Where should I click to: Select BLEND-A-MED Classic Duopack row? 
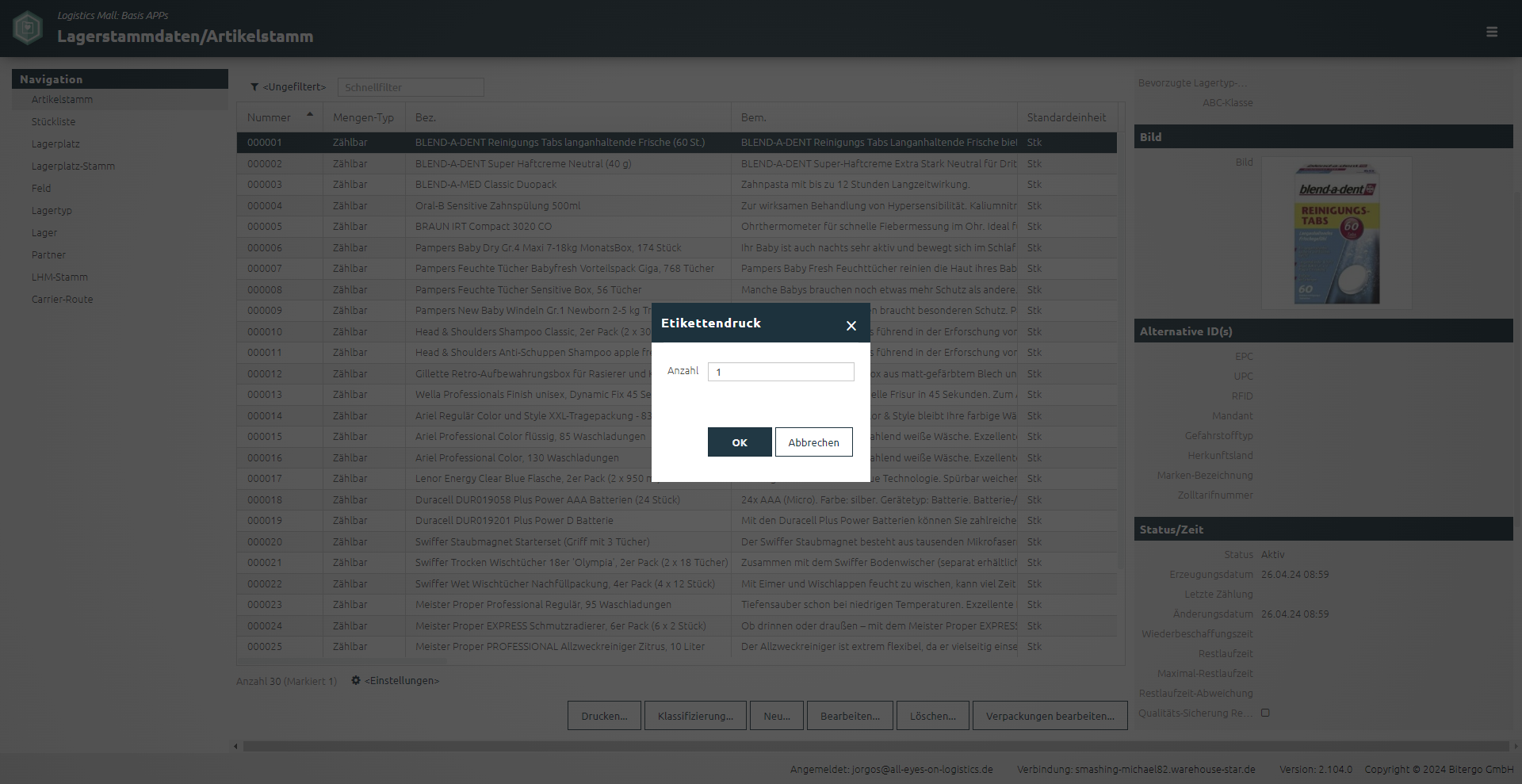click(x=677, y=185)
